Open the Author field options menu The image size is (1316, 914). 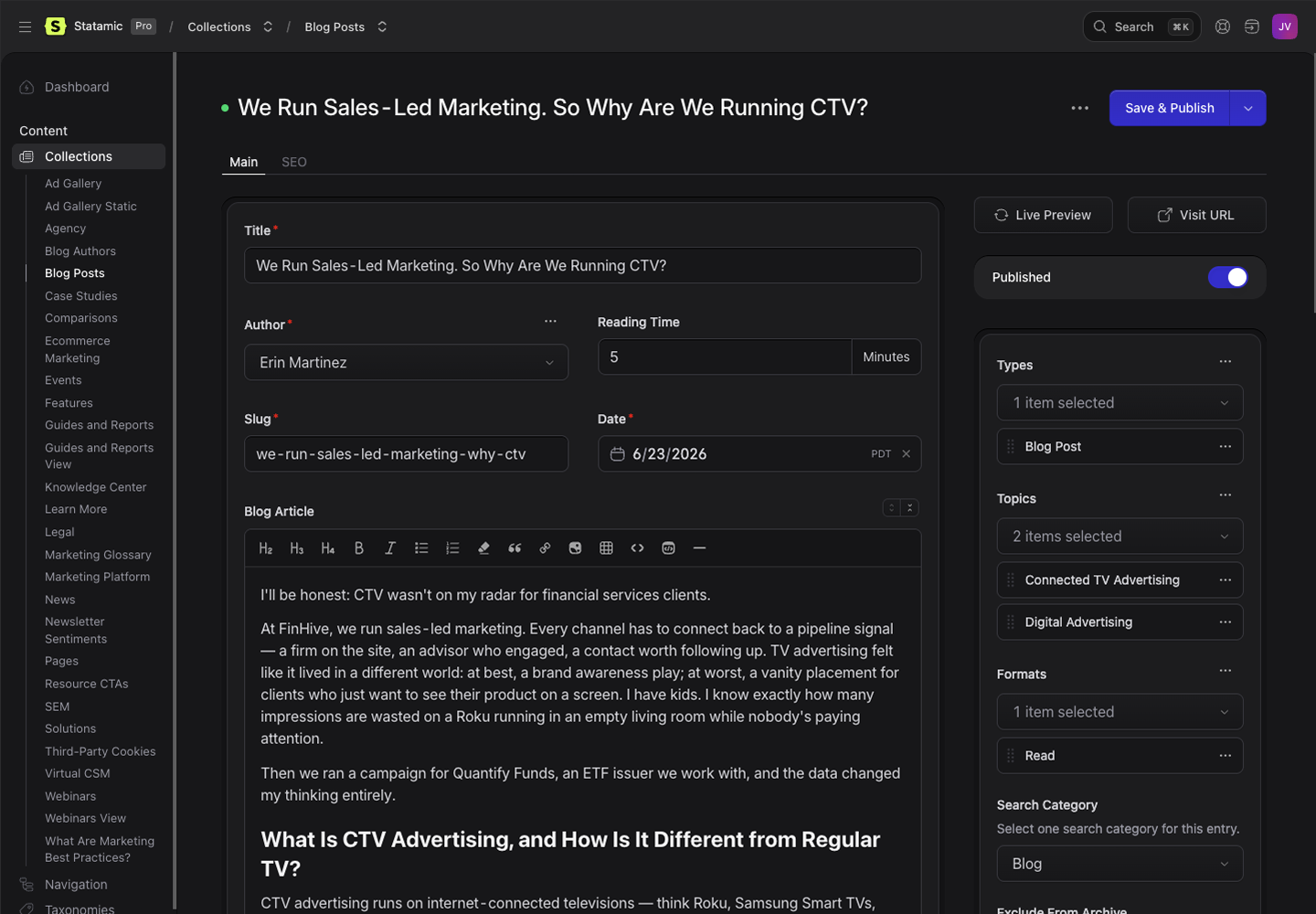tap(550, 321)
